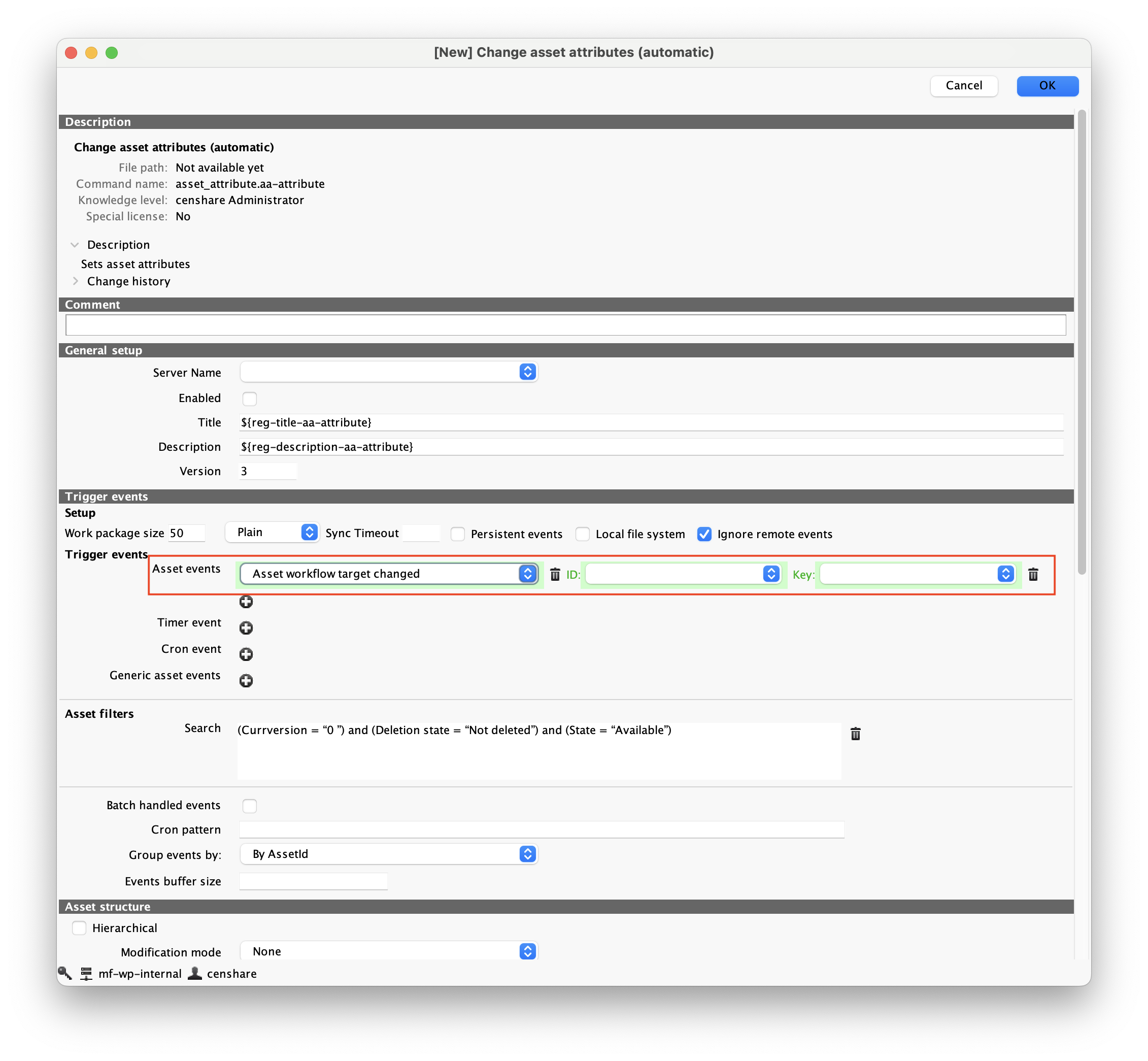Add a Generic asset event
Image resolution: width=1148 pixels, height=1061 pixels.
click(246, 681)
